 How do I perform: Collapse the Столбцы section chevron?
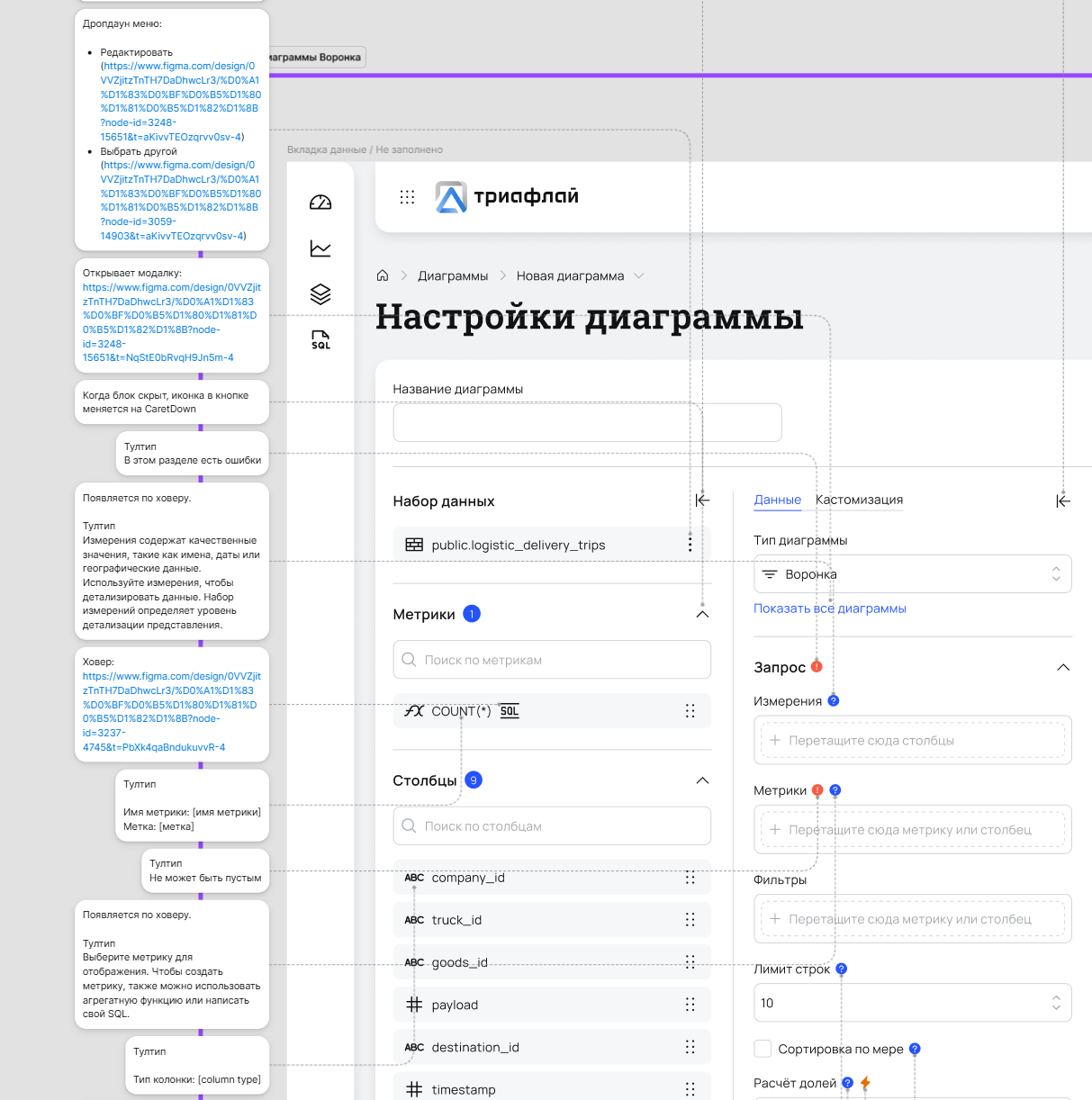[702, 780]
